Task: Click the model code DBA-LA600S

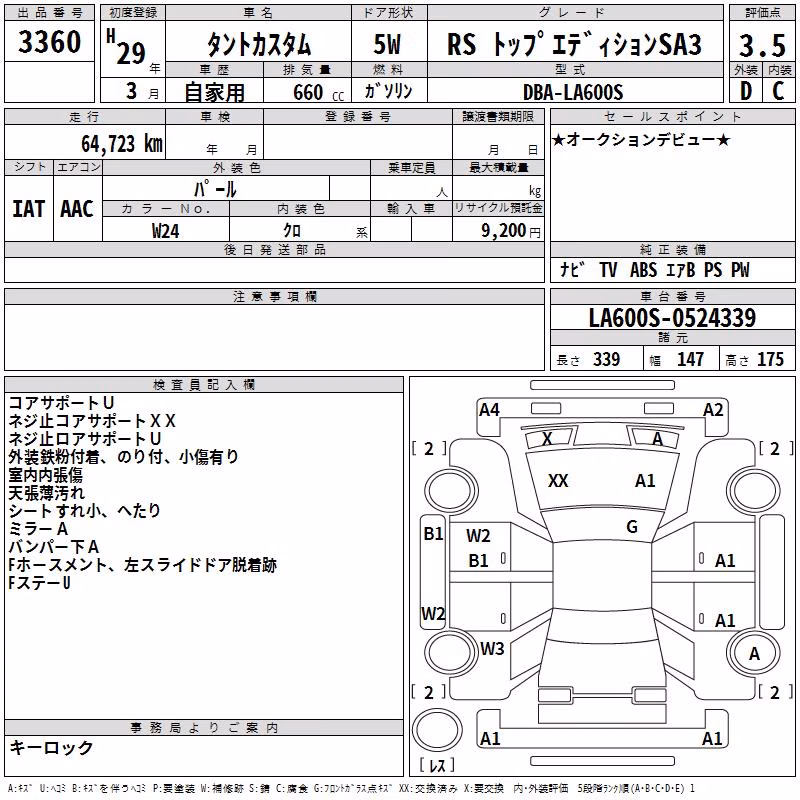Action: (573, 92)
